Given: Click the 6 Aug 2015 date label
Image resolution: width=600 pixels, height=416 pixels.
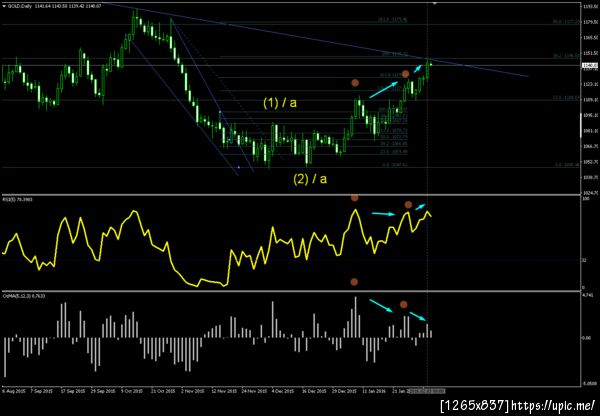Looking at the screenshot, I should coord(12,392).
